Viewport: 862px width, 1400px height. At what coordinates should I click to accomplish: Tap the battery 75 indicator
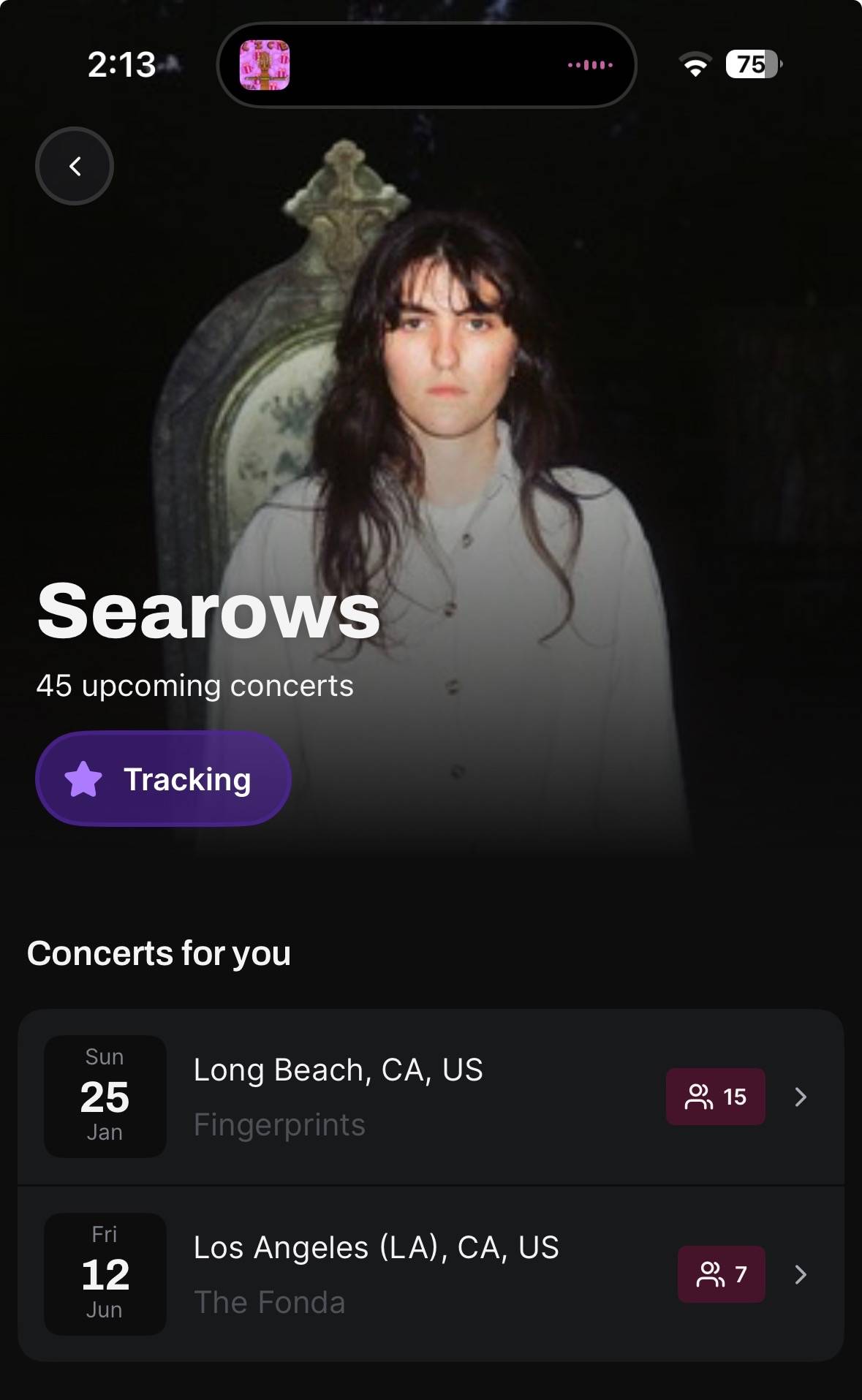754,64
